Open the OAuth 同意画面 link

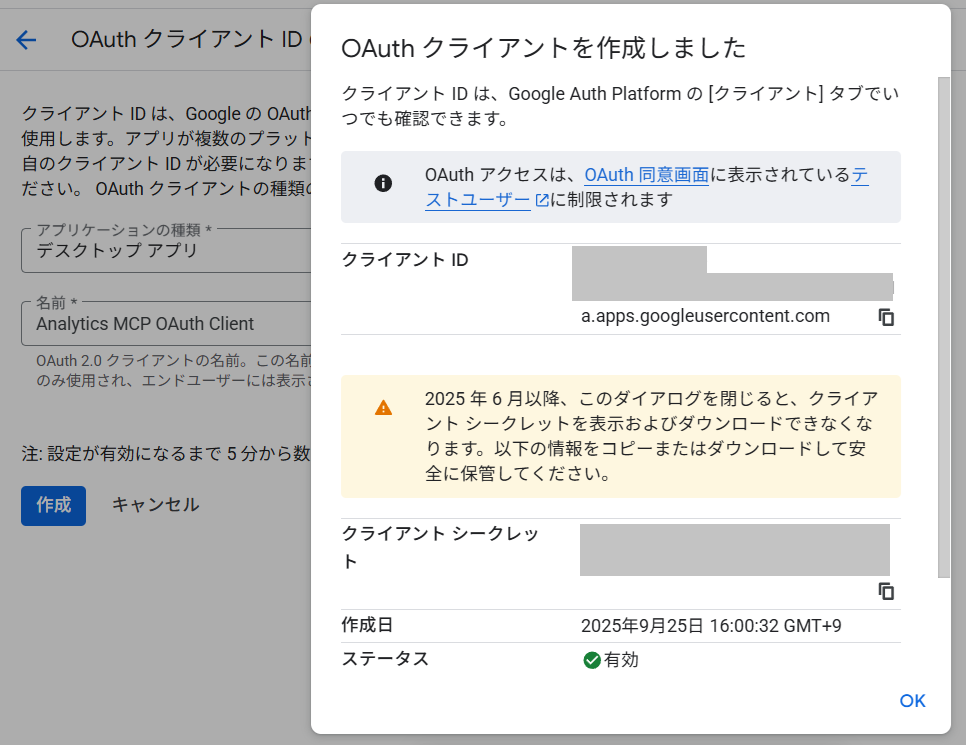(646, 175)
